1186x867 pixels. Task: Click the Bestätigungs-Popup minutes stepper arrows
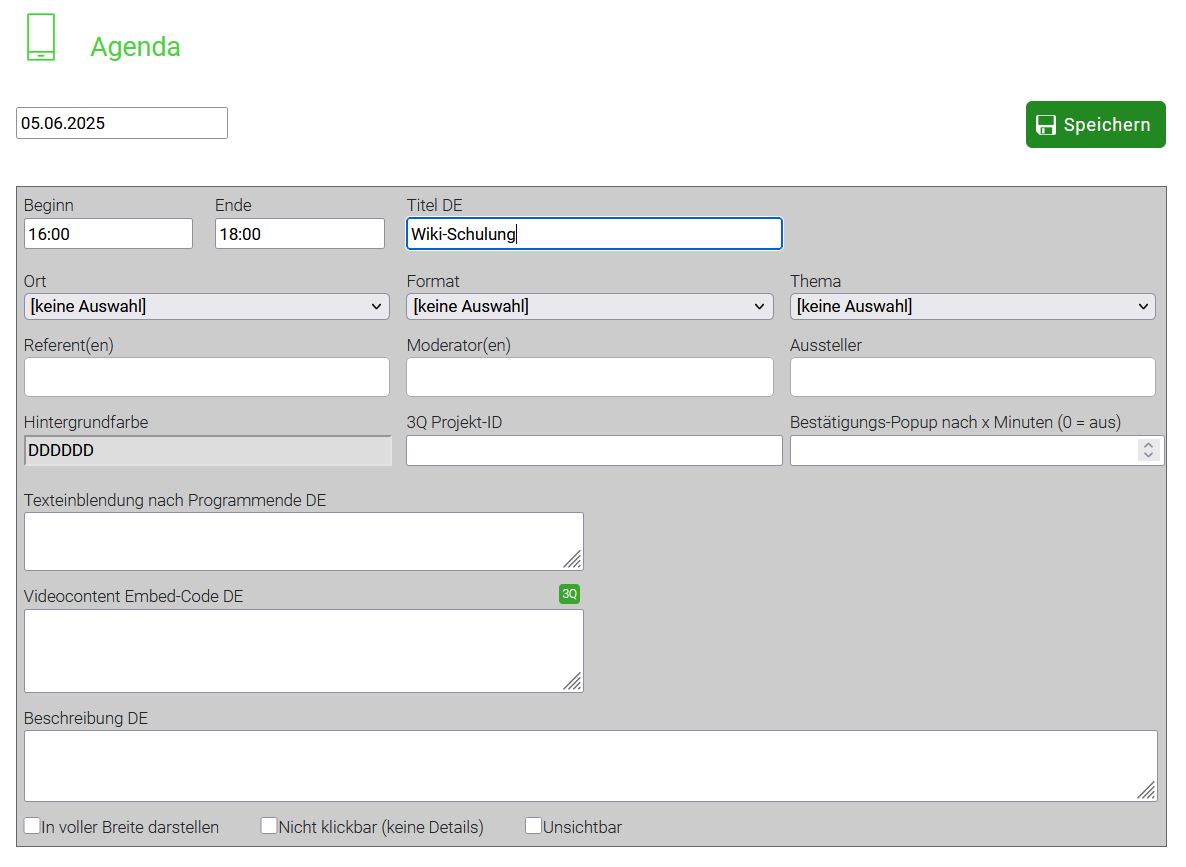tap(1149, 451)
